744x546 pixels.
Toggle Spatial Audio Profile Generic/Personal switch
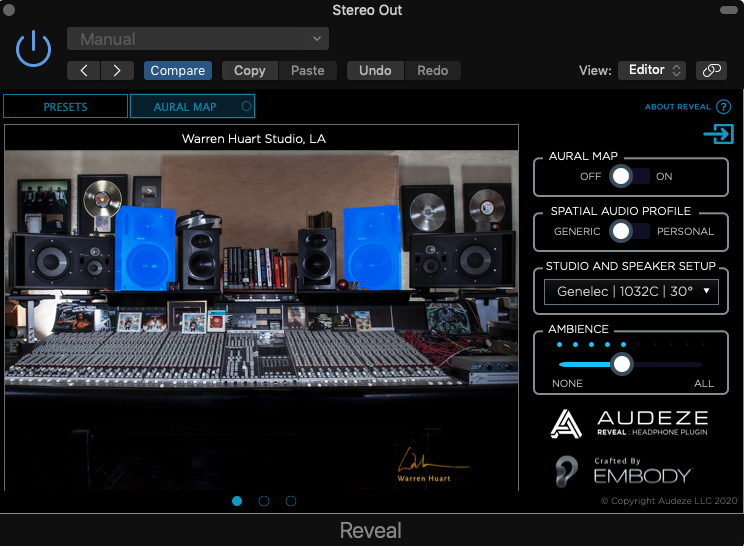(x=629, y=231)
